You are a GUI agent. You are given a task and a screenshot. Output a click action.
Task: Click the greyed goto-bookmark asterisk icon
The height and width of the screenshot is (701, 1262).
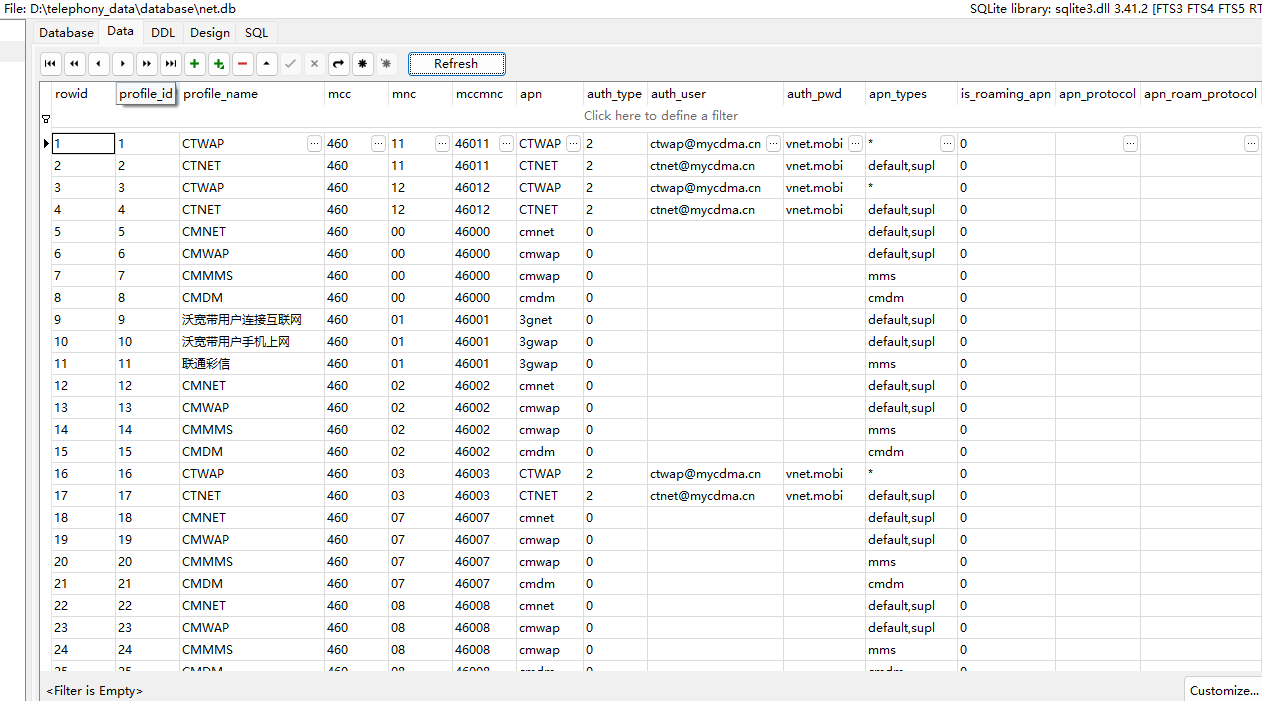tap(387, 64)
